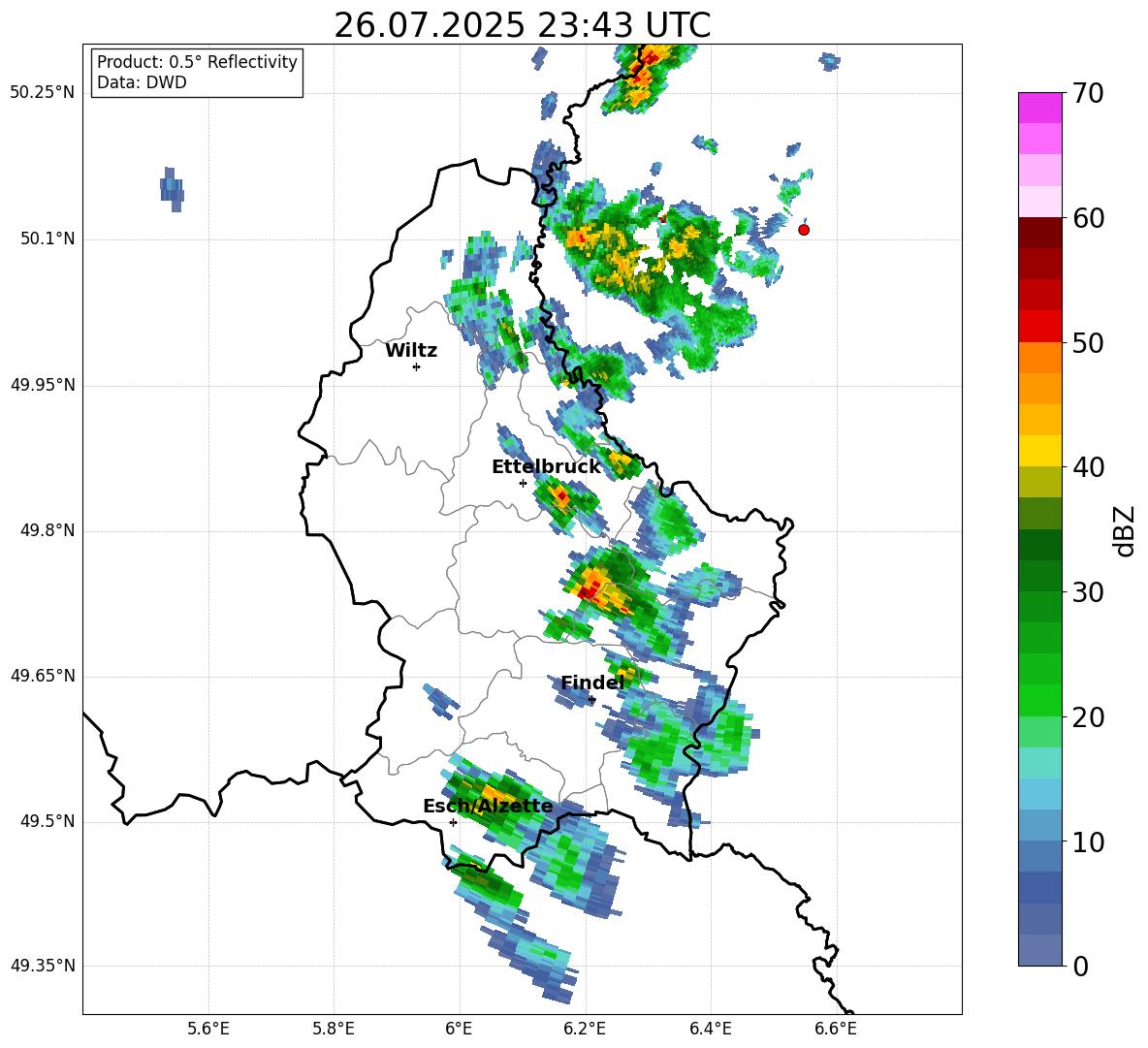This screenshot has height=1048, width=1148.
Task: Click the 49.35°N latitude tick label
Action: [42, 966]
